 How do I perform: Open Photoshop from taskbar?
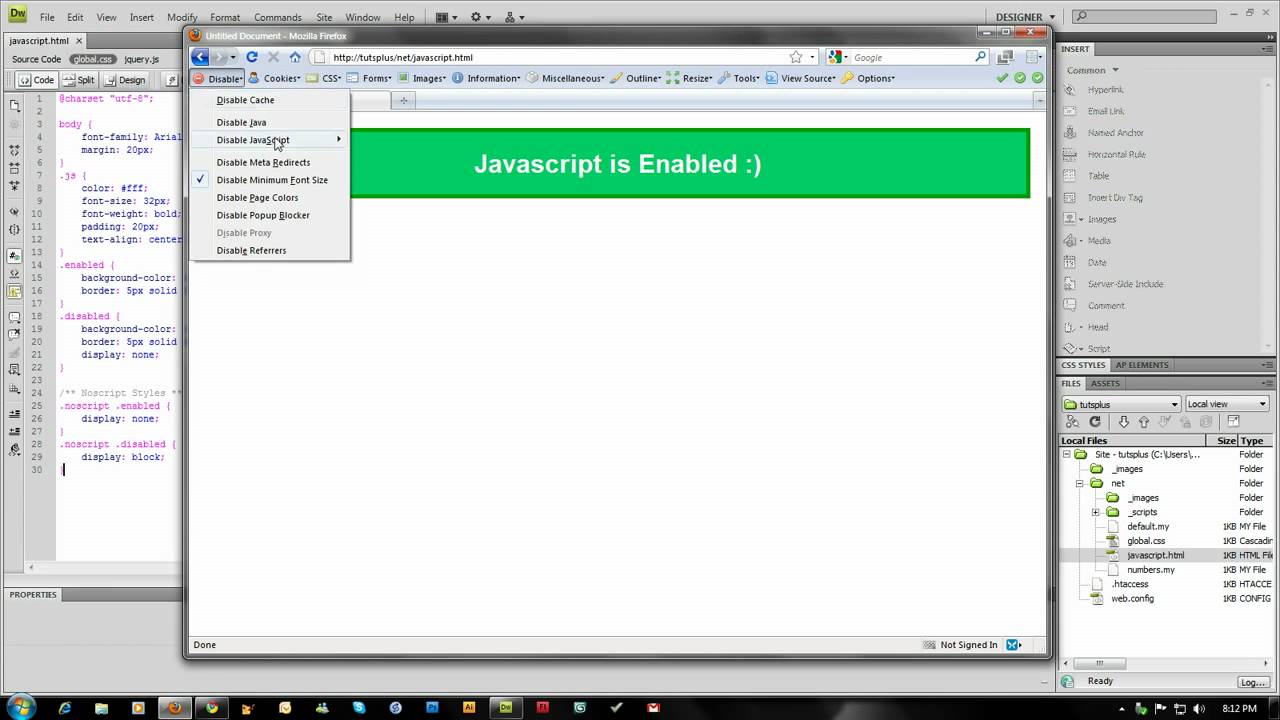(432, 708)
